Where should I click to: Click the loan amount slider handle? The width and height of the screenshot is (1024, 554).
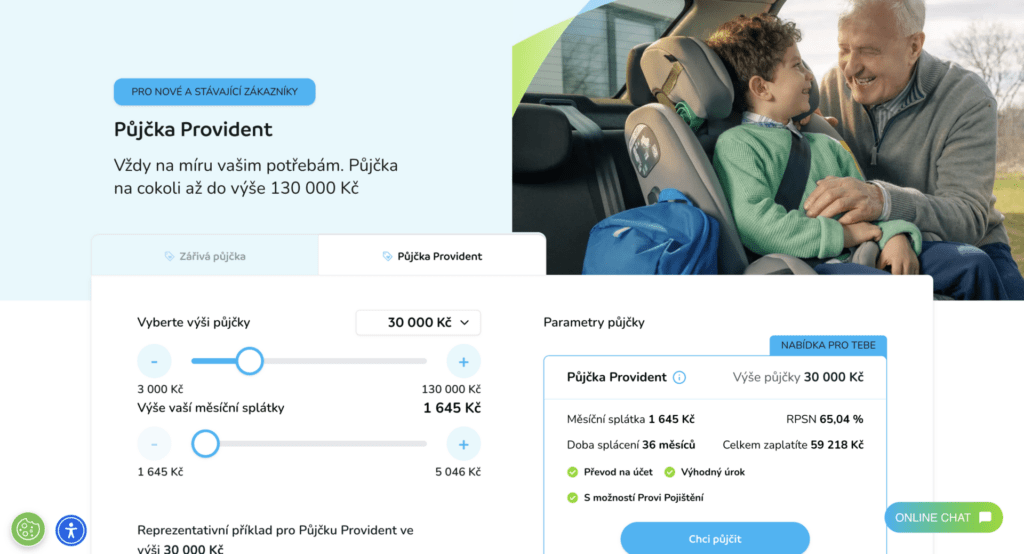point(249,361)
